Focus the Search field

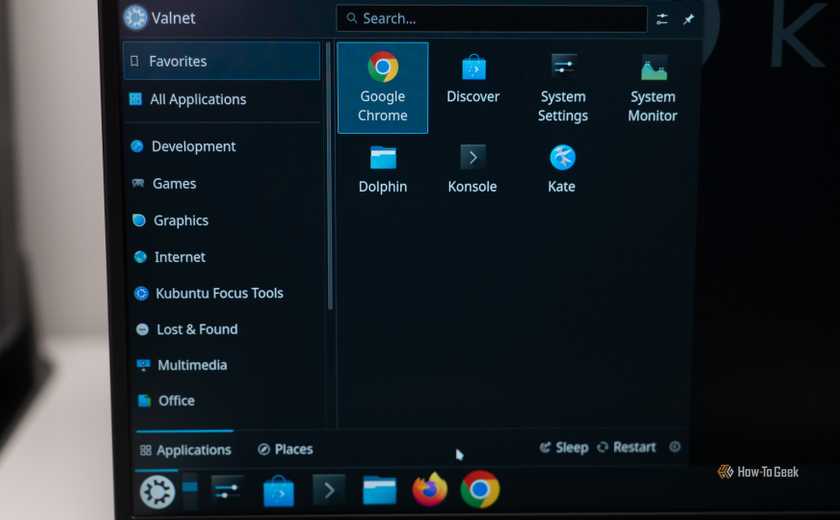click(492, 19)
